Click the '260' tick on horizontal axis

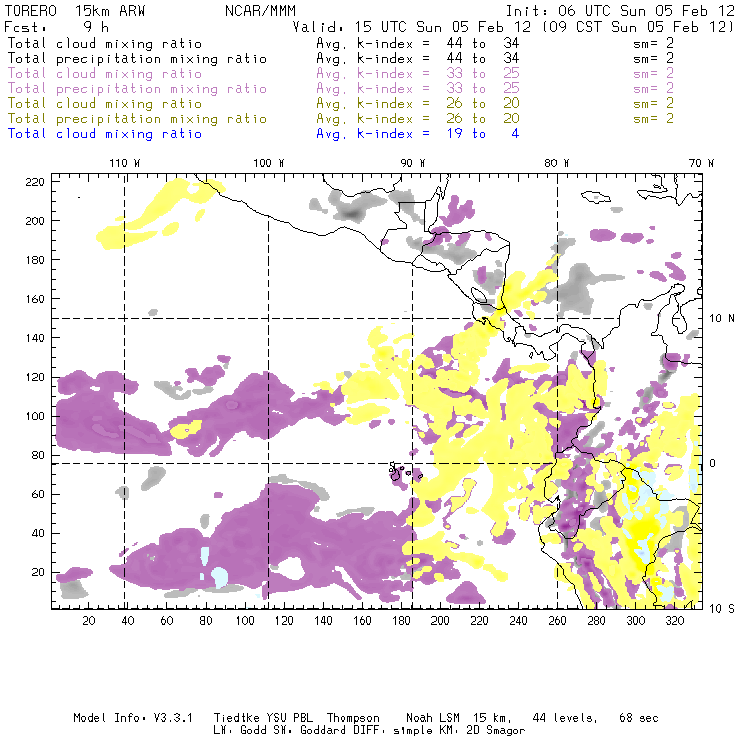coord(557,621)
